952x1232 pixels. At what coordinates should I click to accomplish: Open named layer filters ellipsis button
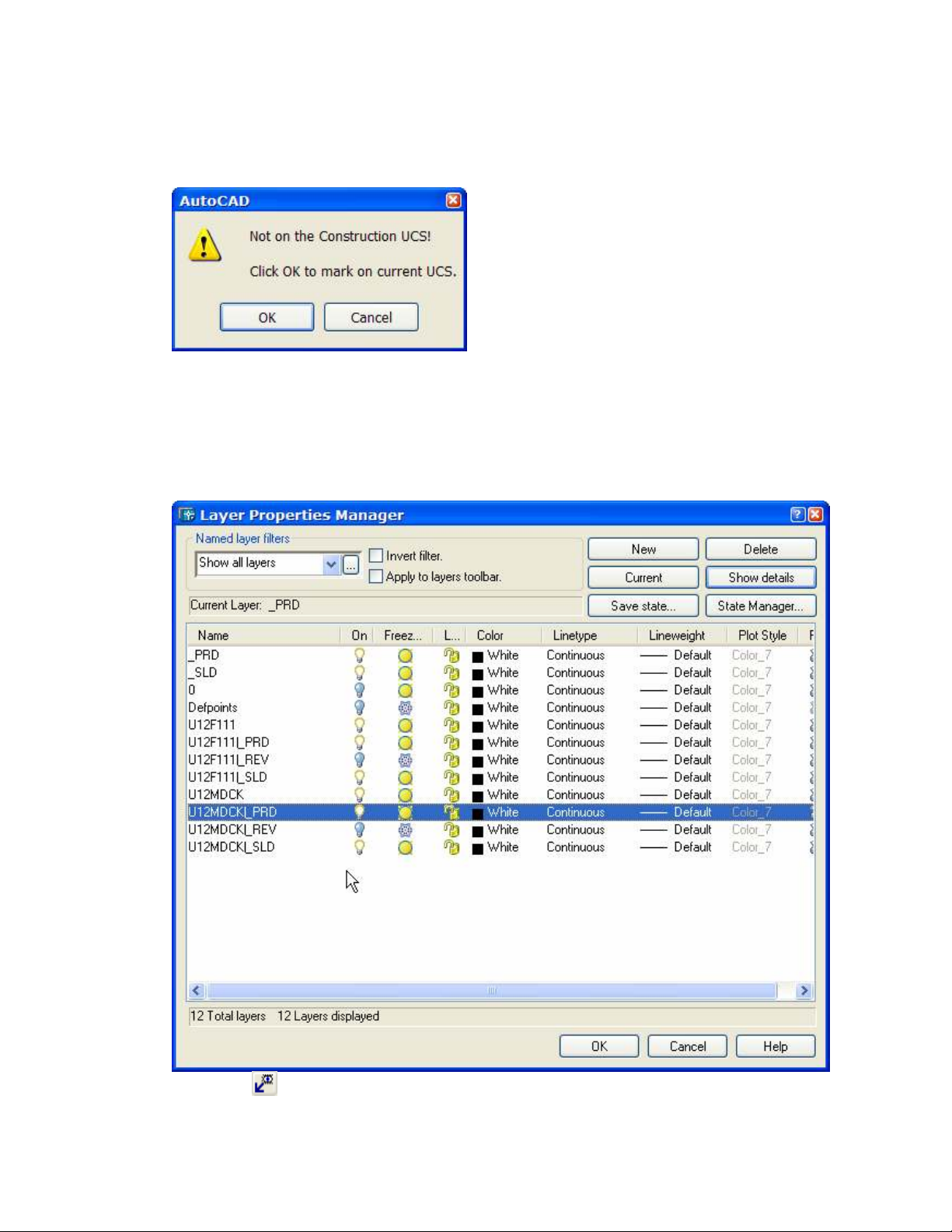351,564
